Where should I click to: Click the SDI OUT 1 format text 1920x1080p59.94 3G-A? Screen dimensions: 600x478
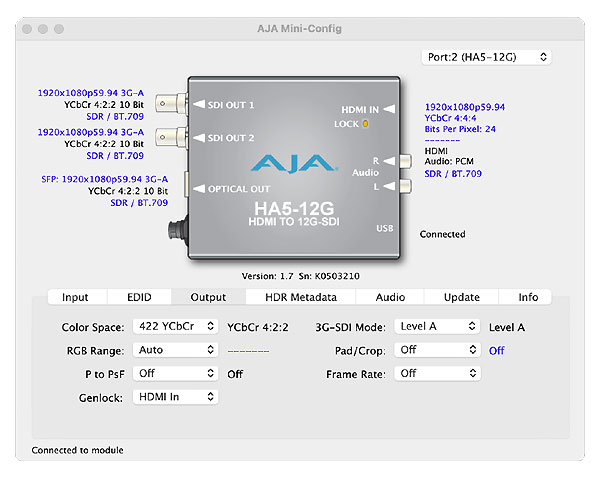pyautogui.click(x=91, y=93)
